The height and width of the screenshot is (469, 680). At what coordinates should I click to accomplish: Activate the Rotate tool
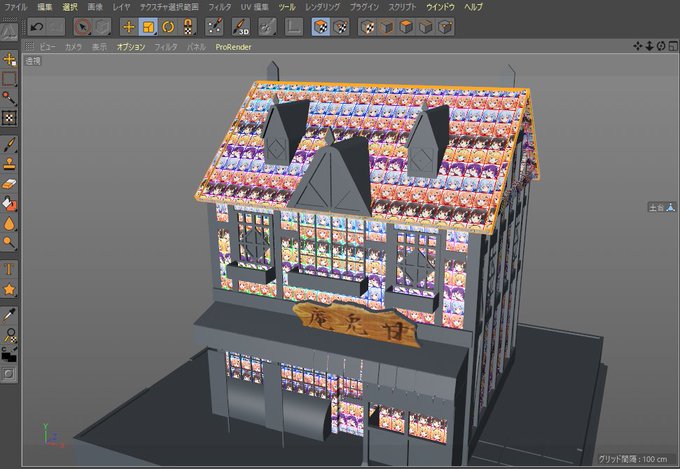pos(168,27)
